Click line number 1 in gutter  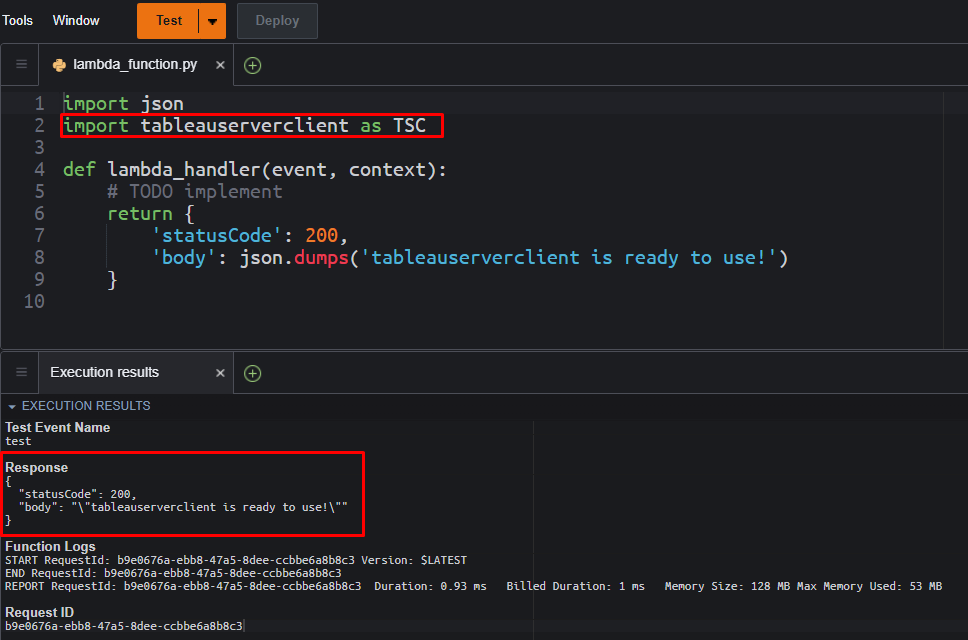tap(40, 104)
